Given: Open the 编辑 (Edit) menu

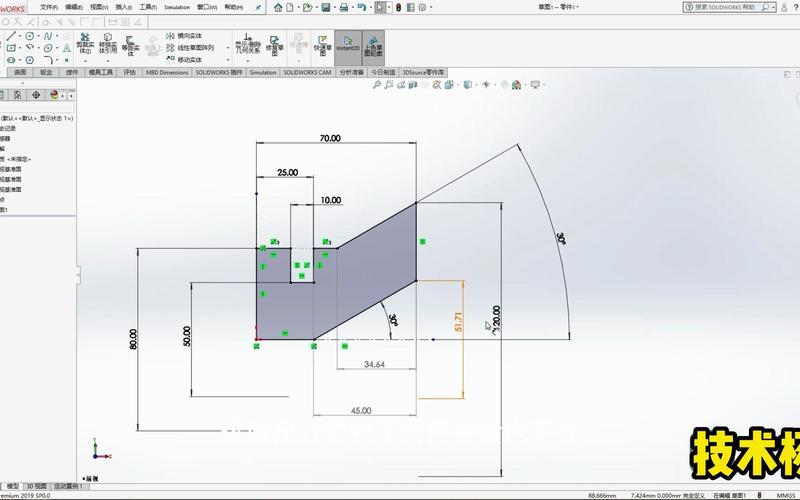Looking at the screenshot, I should pos(73,7).
